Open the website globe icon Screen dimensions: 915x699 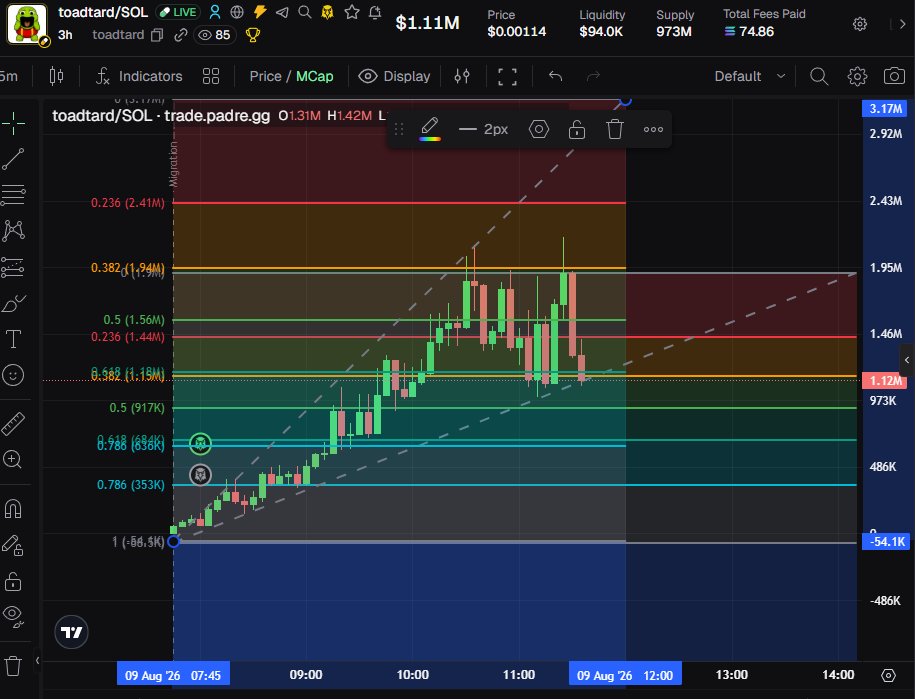click(237, 12)
